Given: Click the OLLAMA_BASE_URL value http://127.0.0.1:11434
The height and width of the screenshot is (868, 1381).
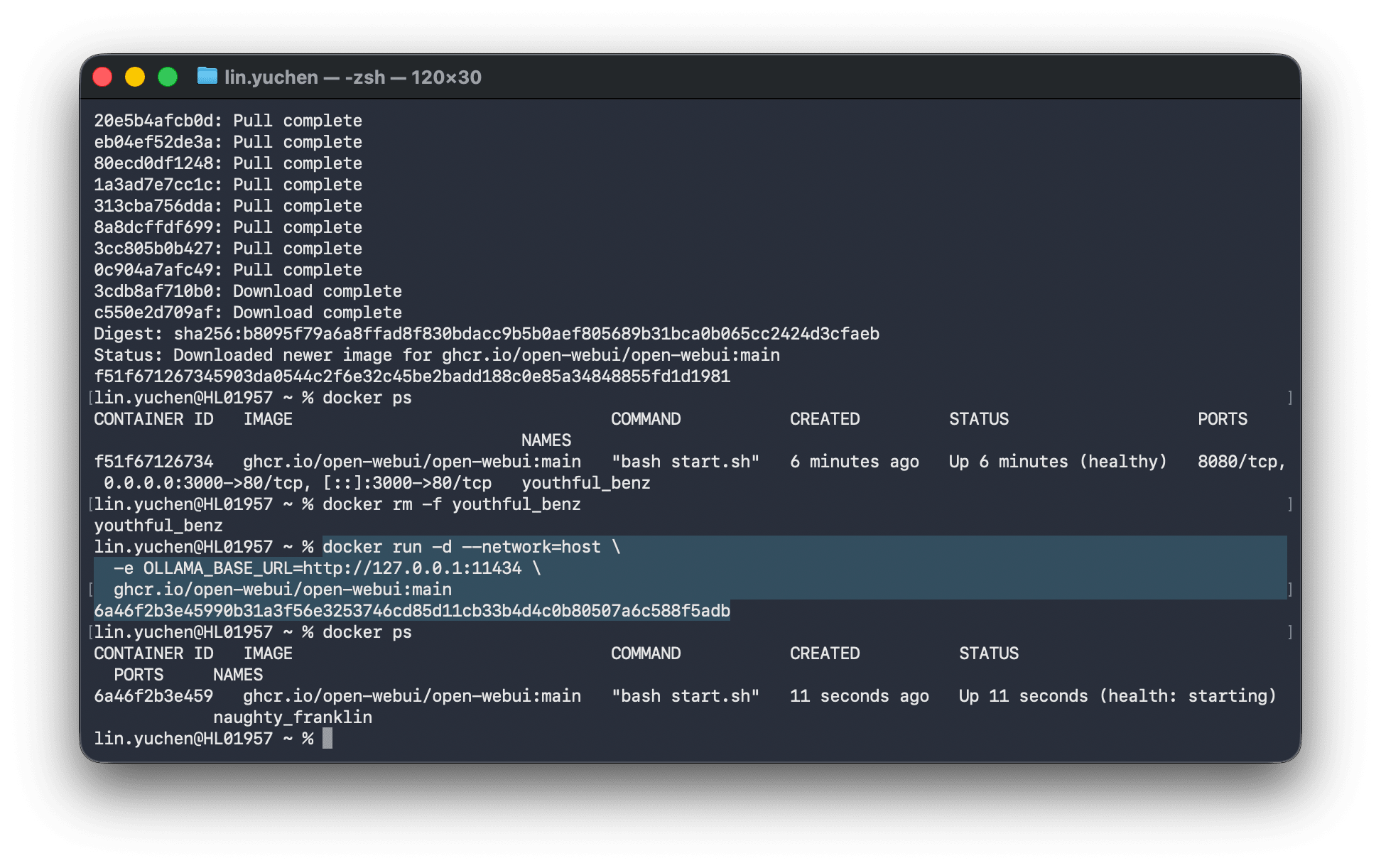Looking at the screenshot, I should [412, 568].
